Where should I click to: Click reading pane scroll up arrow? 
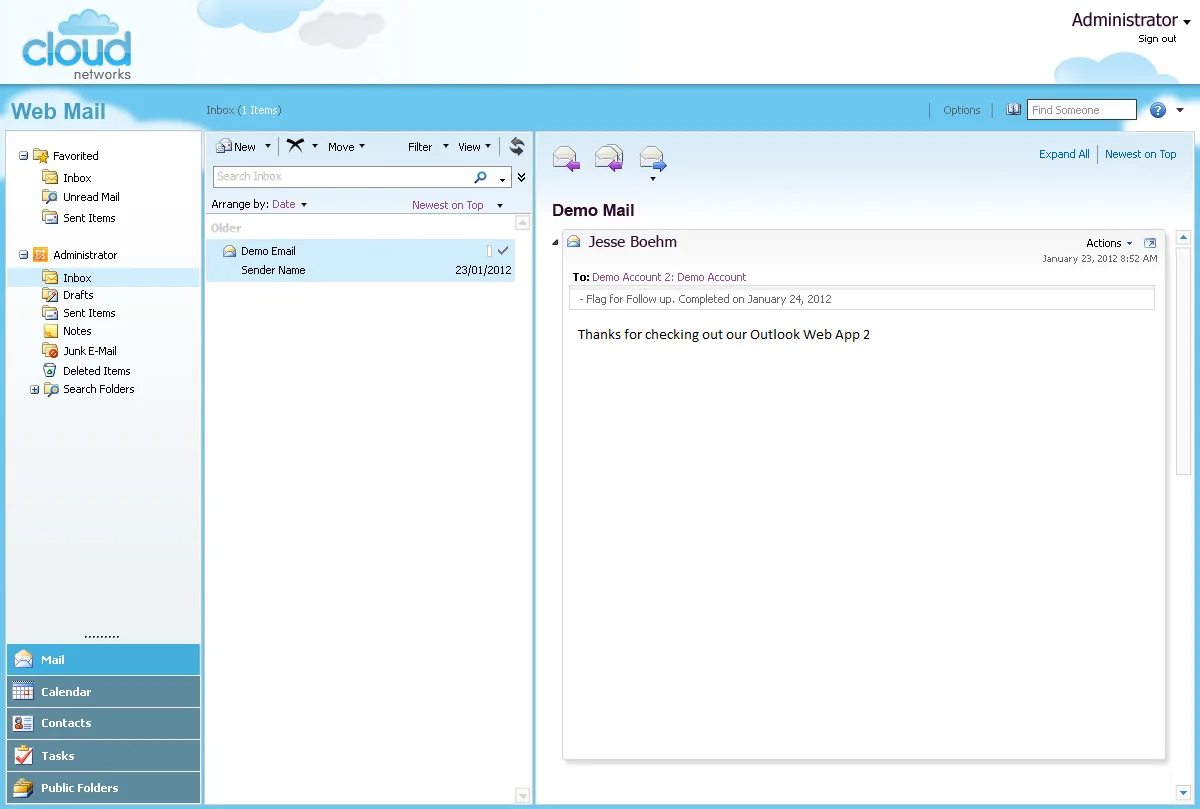(1183, 238)
